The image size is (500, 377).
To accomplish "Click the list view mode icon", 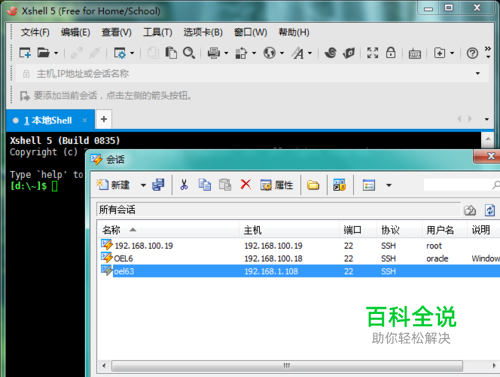I will click(369, 185).
